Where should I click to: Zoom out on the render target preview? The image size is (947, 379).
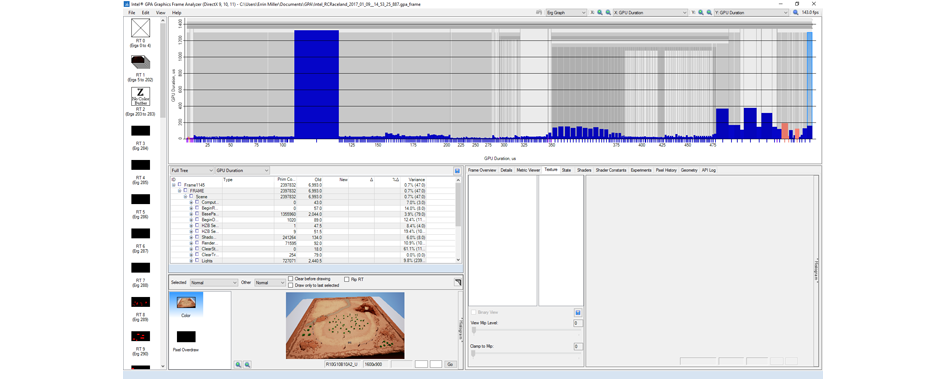(x=247, y=365)
